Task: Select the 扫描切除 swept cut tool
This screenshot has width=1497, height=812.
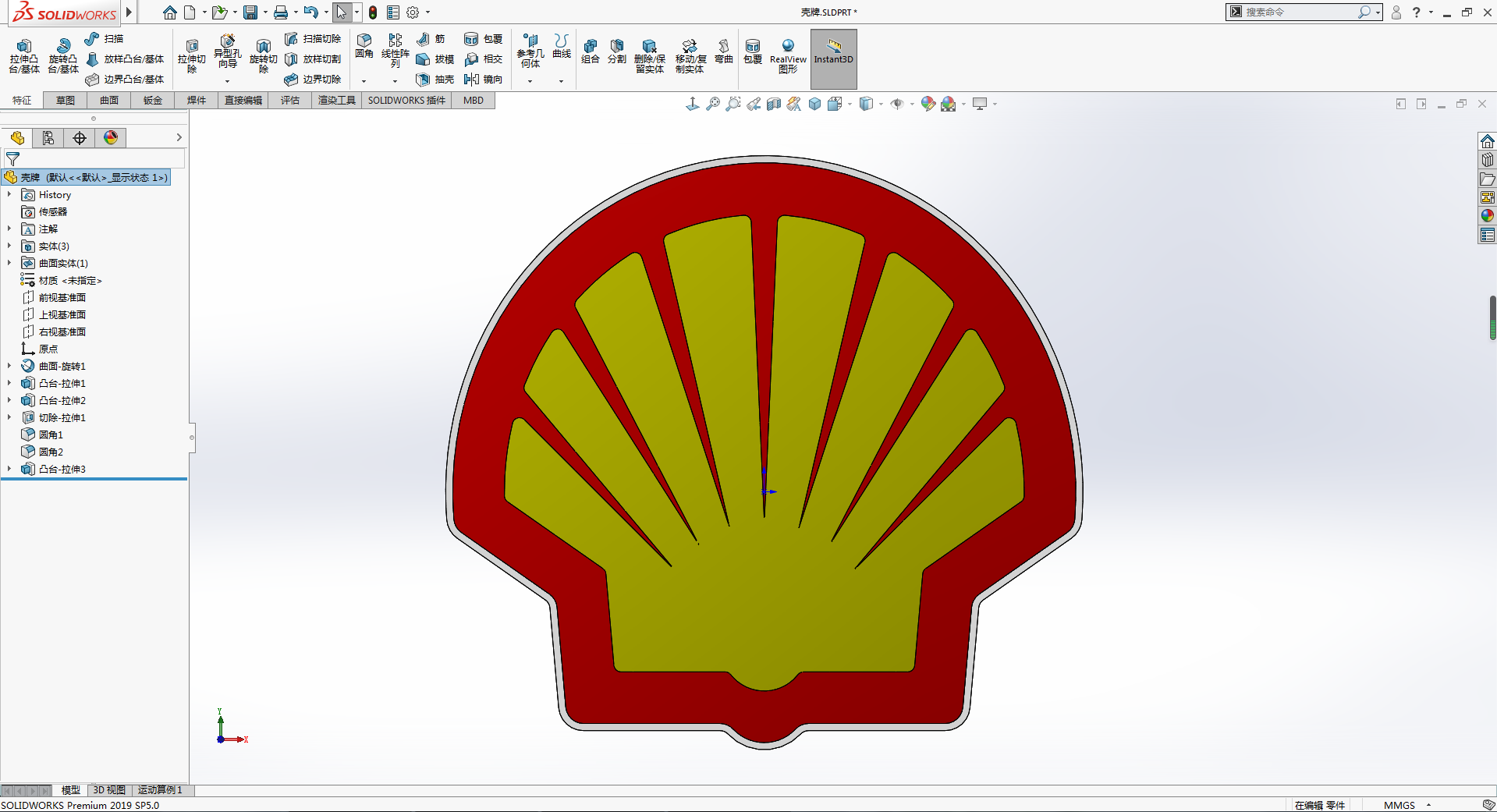Action: coord(313,39)
